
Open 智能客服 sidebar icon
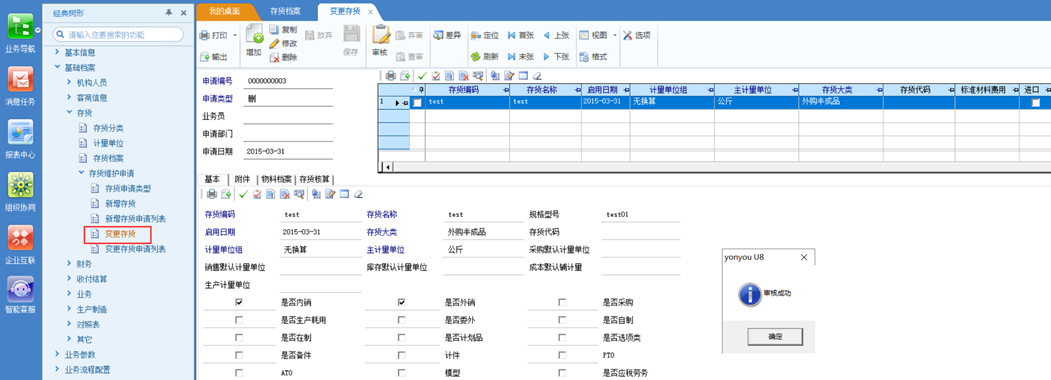click(20, 296)
